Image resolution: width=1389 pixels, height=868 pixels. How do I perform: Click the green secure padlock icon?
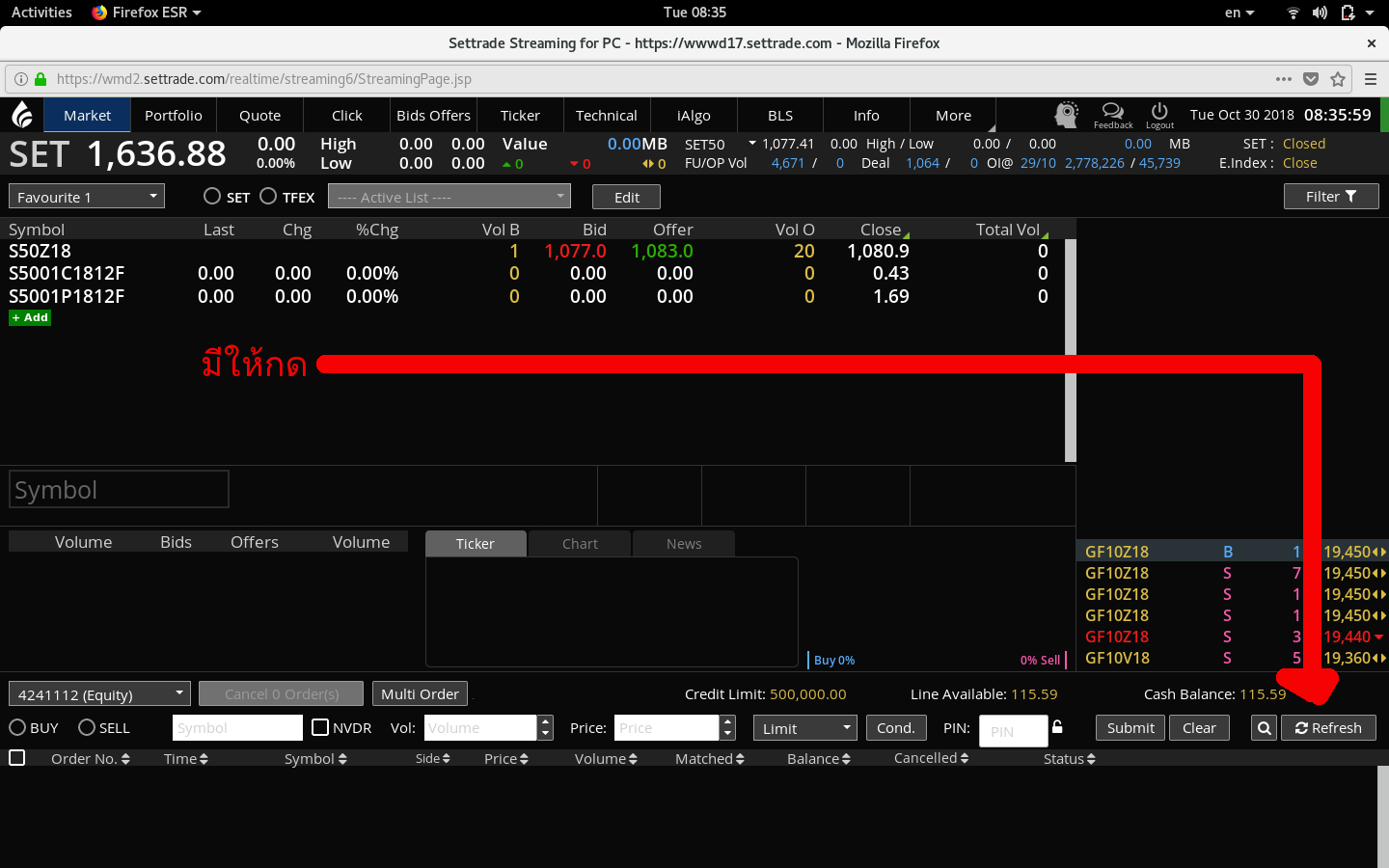(x=41, y=79)
